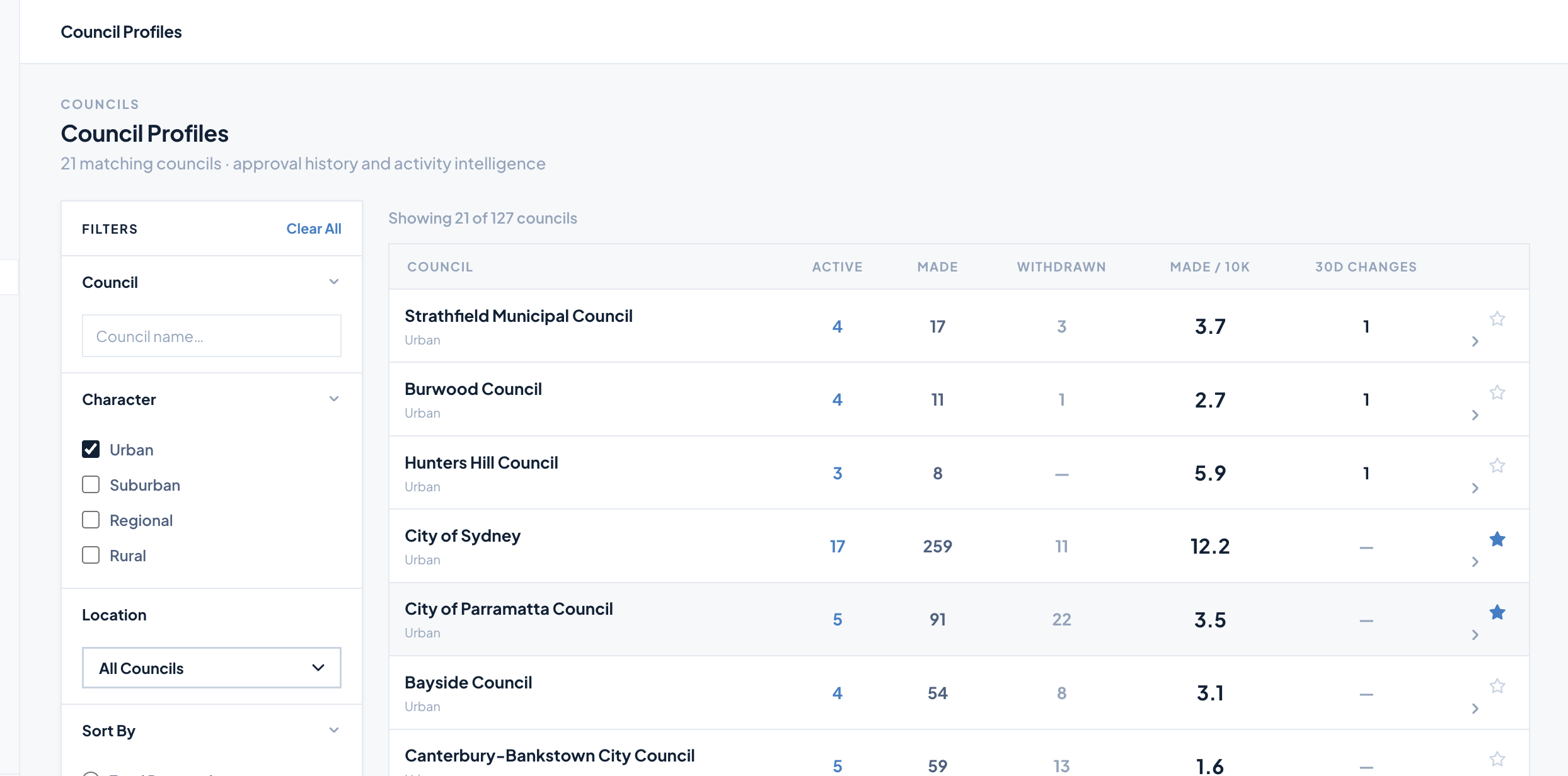This screenshot has height=776, width=1568.
Task: Star Burwood Council as favorite
Action: point(1497,392)
